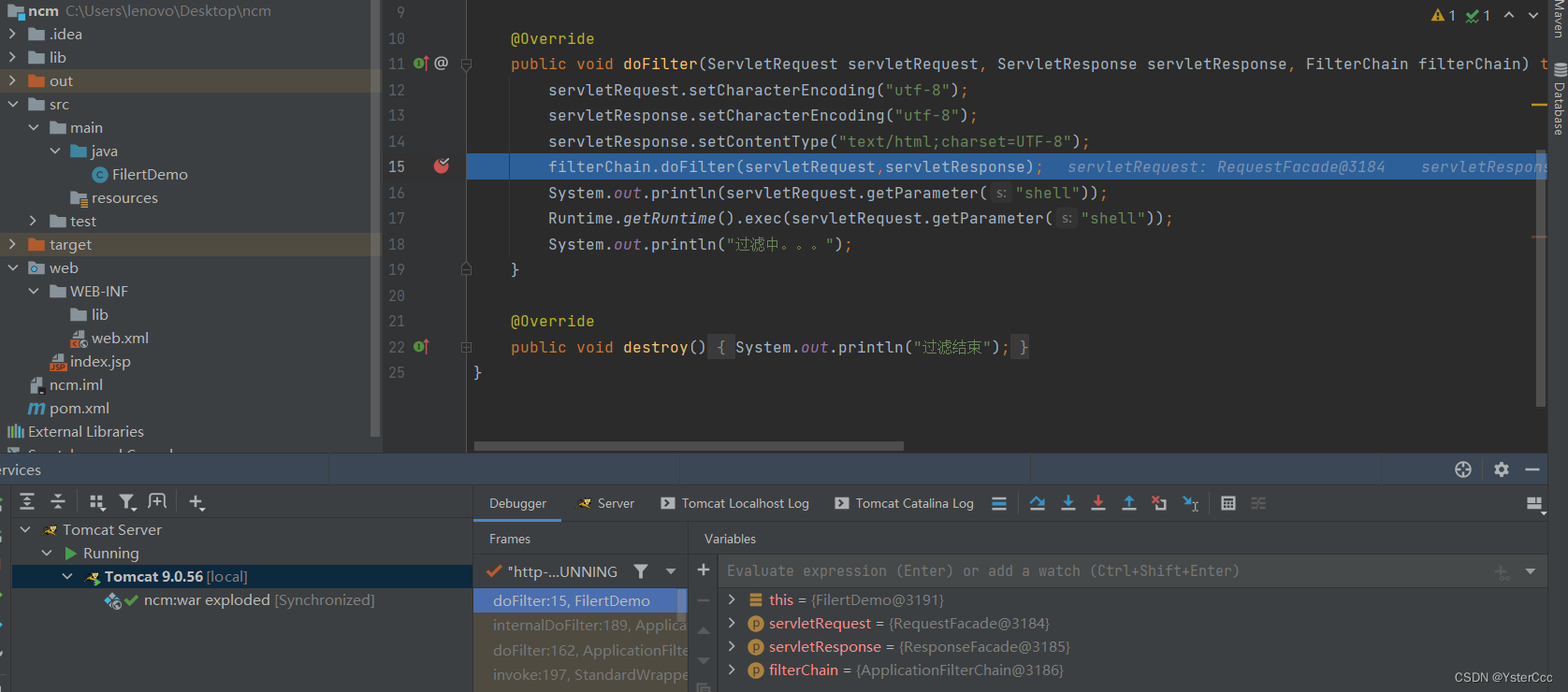Collapse the WEB-INF folder
The width and height of the screenshot is (1568, 692).
[x=34, y=291]
